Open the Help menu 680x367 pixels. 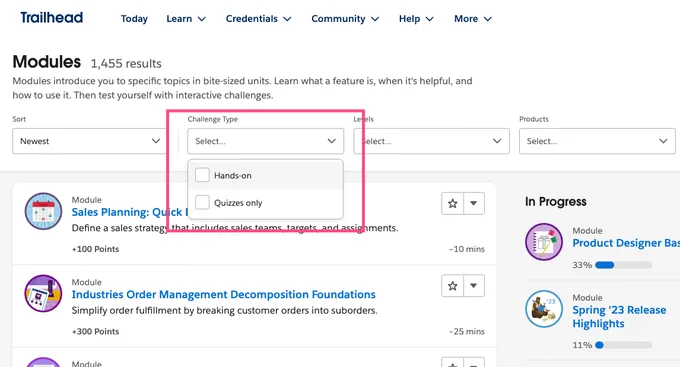(x=416, y=19)
